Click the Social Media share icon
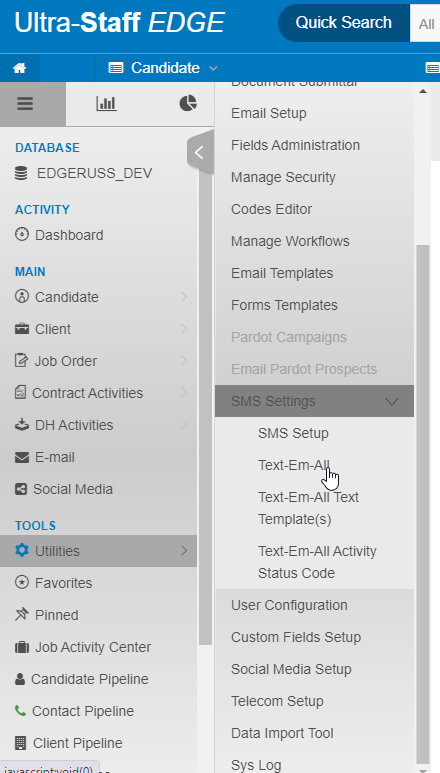This screenshot has width=440, height=773. [21, 489]
